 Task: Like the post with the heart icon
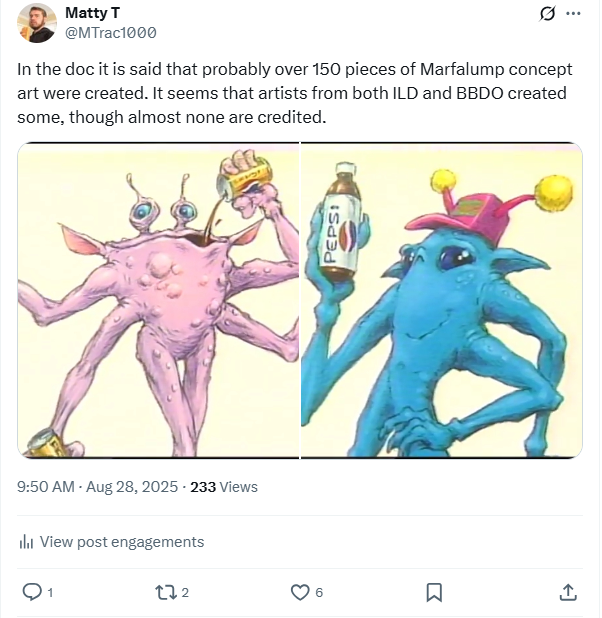click(299, 592)
